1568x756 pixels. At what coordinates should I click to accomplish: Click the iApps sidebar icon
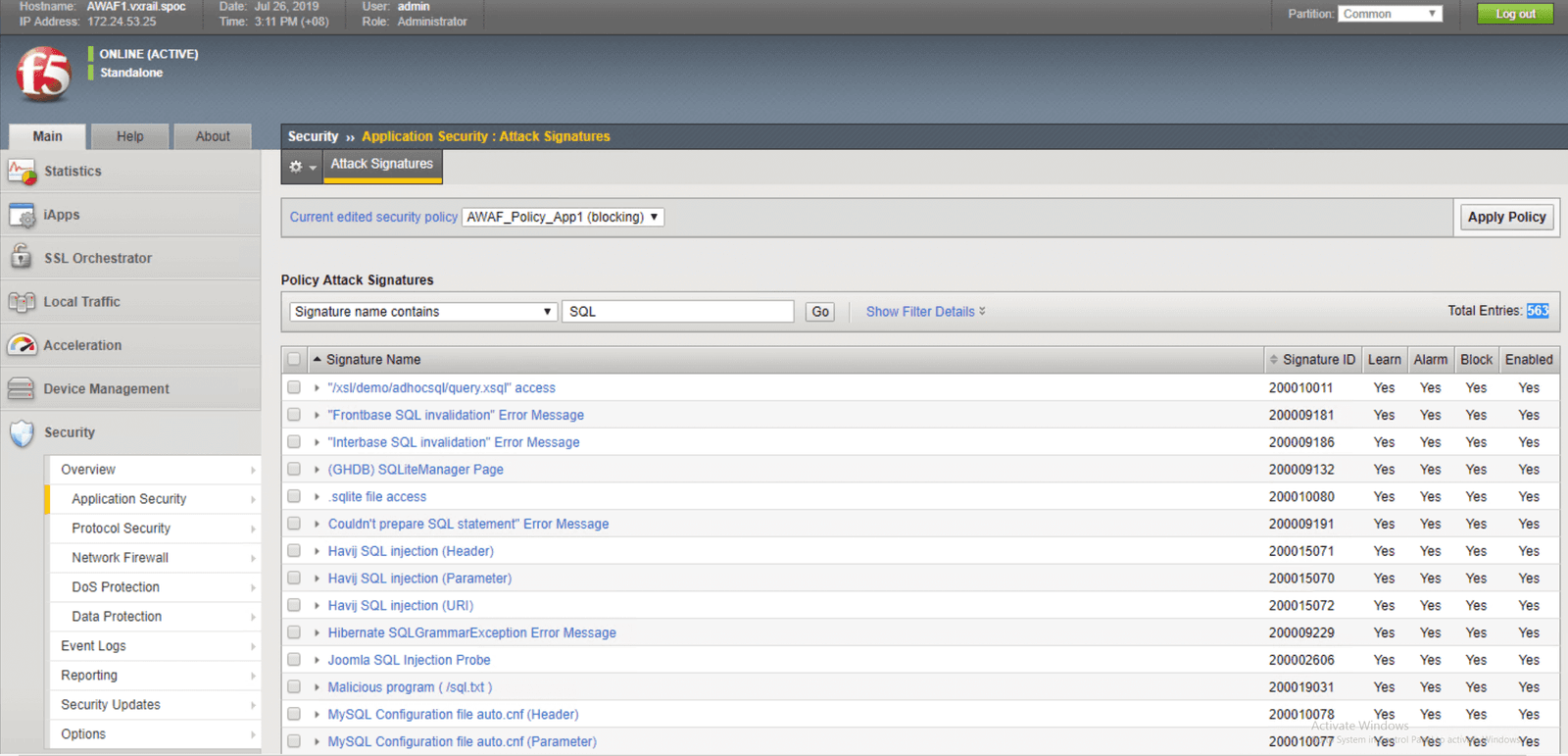click(22, 215)
